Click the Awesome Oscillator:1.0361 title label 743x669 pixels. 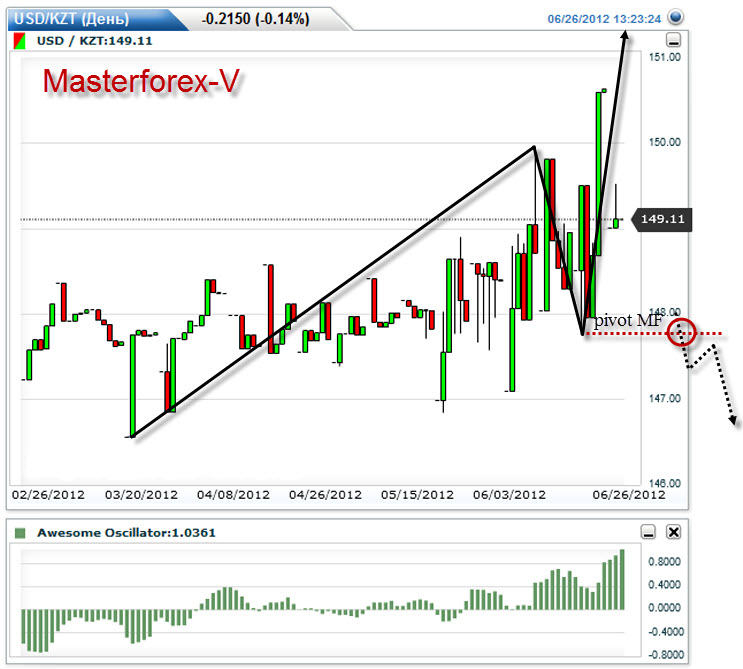tap(126, 533)
